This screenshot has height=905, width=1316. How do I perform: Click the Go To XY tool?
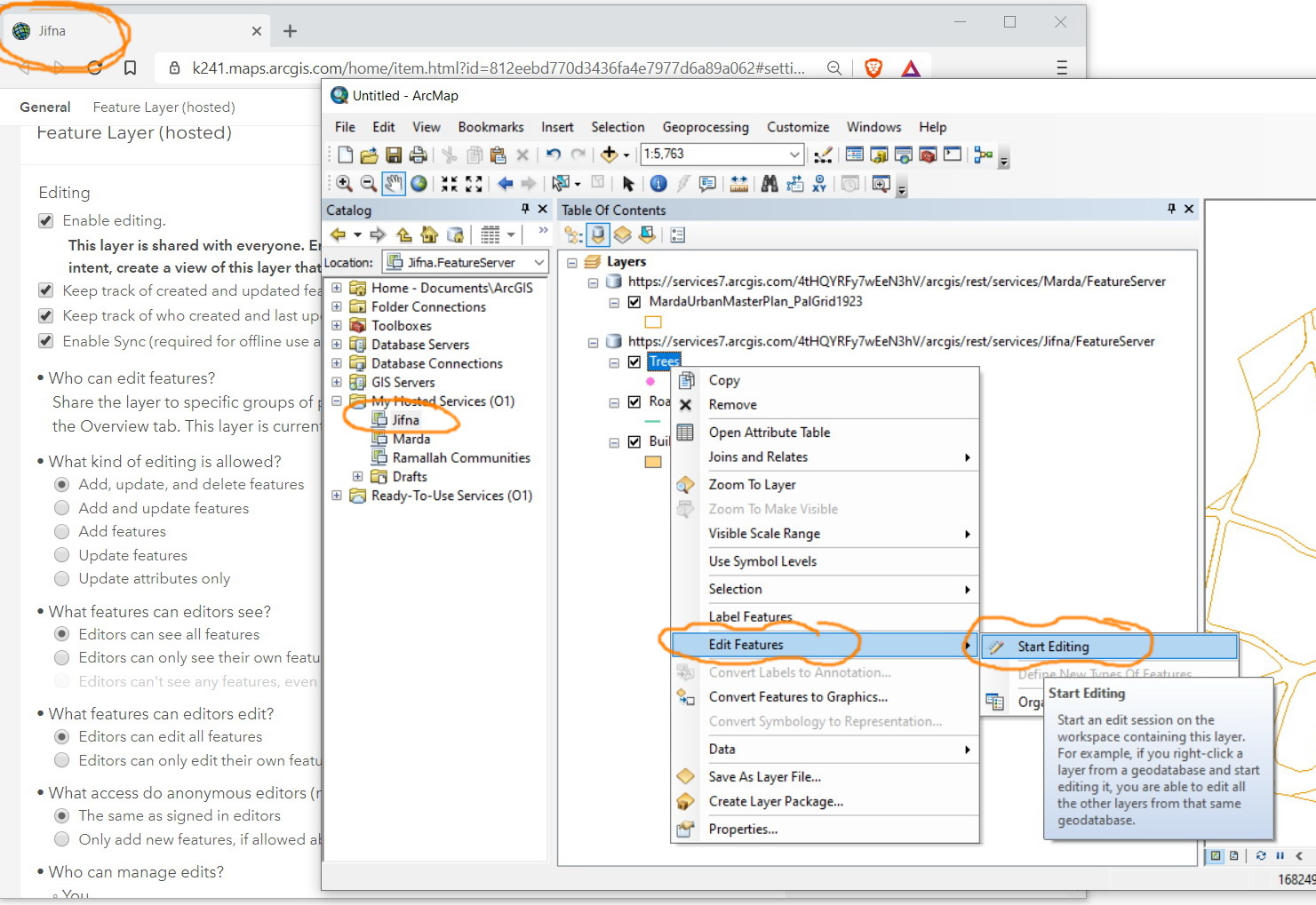(819, 184)
